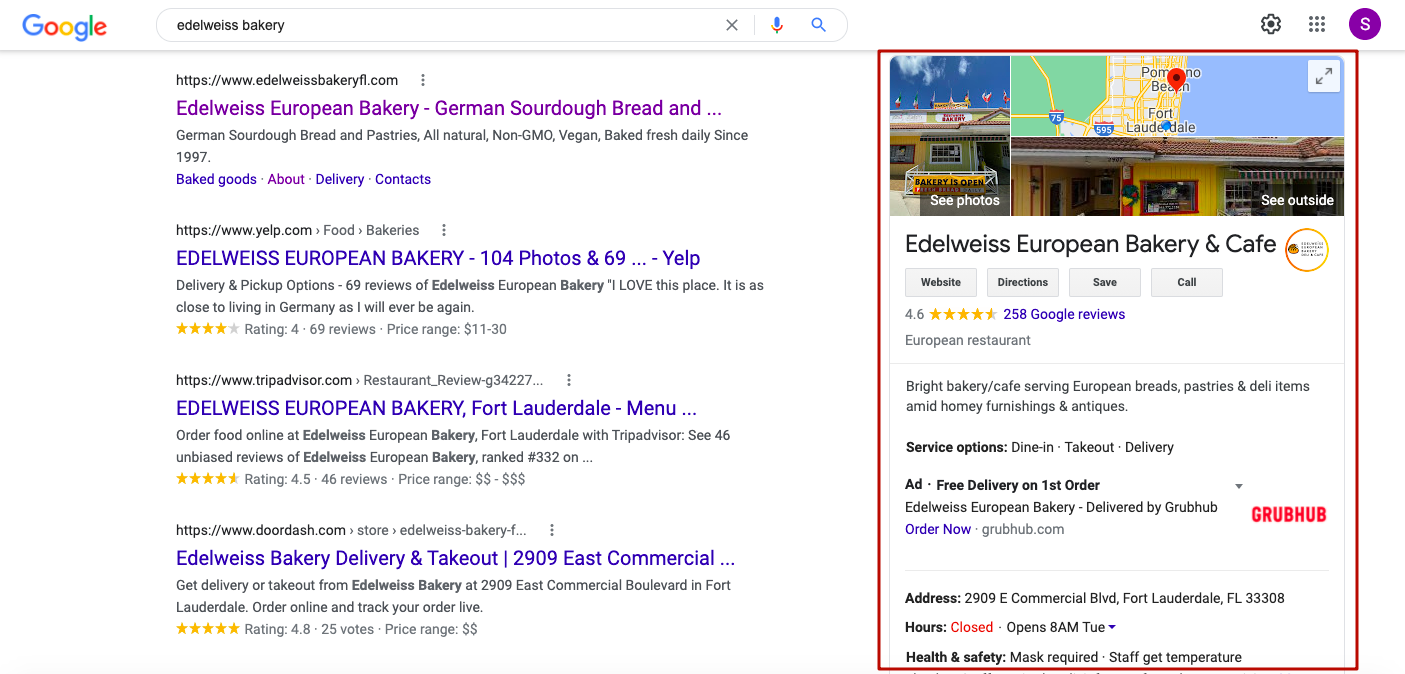The height and width of the screenshot is (674, 1405).
Task: Clear the search box with X icon
Action: [732, 25]
